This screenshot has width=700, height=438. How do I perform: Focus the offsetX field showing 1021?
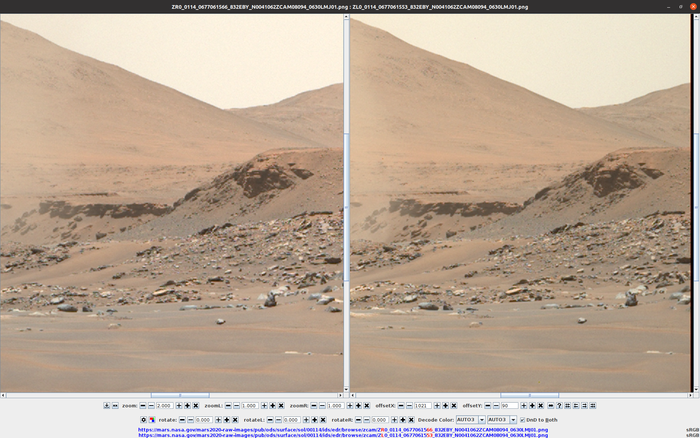[x=422, y=406]
